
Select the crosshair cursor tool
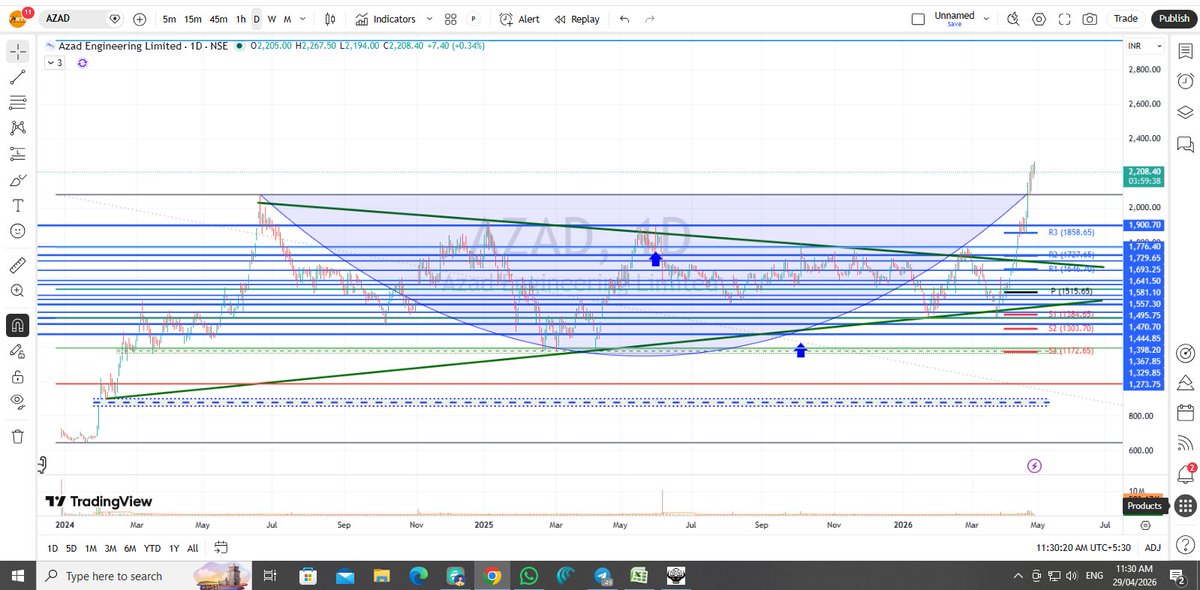17,50
